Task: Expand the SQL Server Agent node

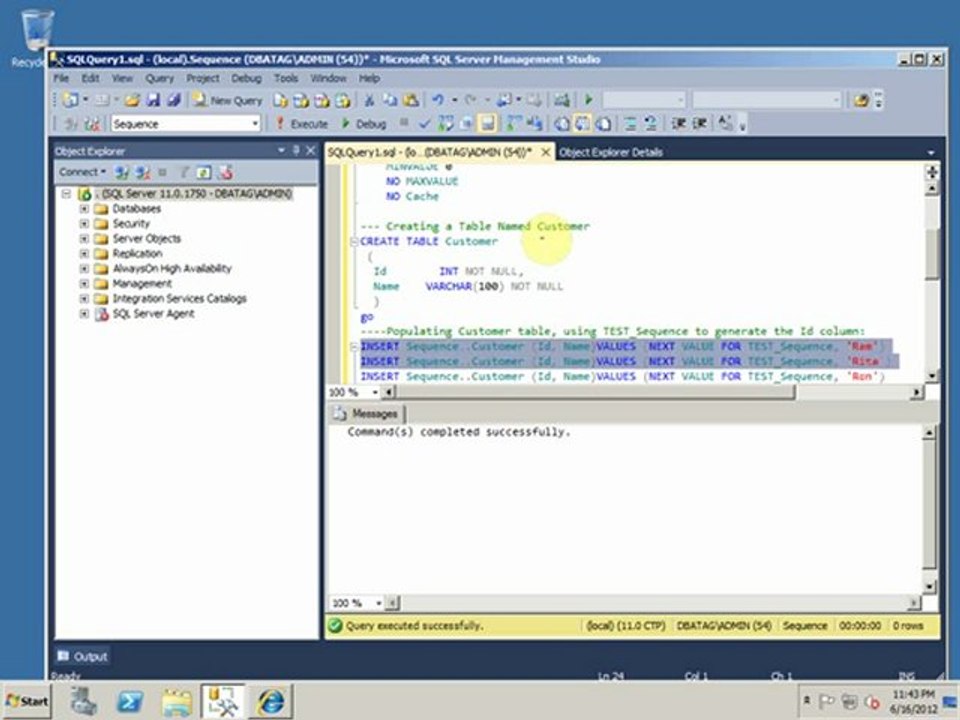Action: click(x=84, y=313)
